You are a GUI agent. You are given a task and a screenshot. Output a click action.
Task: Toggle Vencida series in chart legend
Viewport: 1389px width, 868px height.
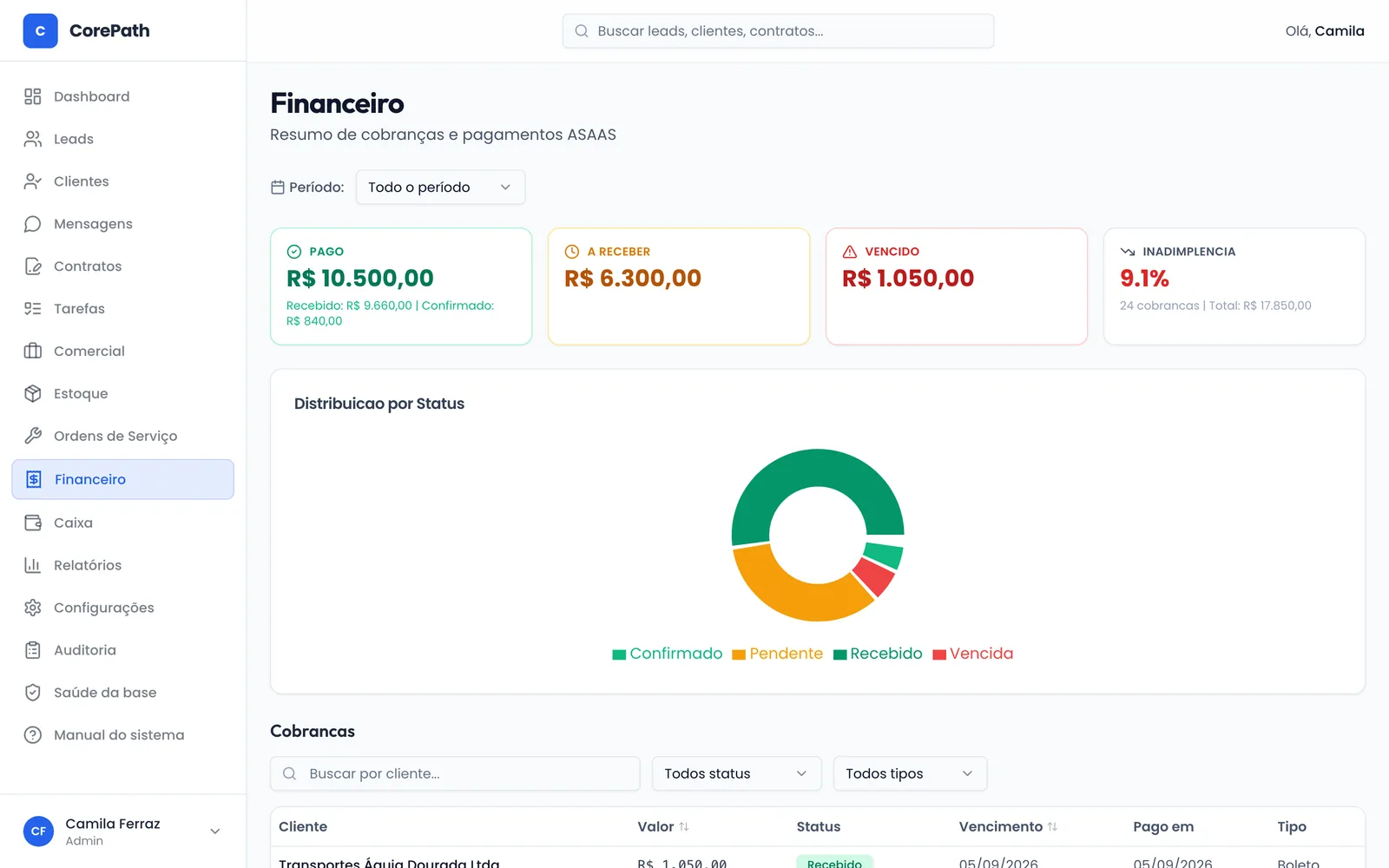tap(972, 654)
